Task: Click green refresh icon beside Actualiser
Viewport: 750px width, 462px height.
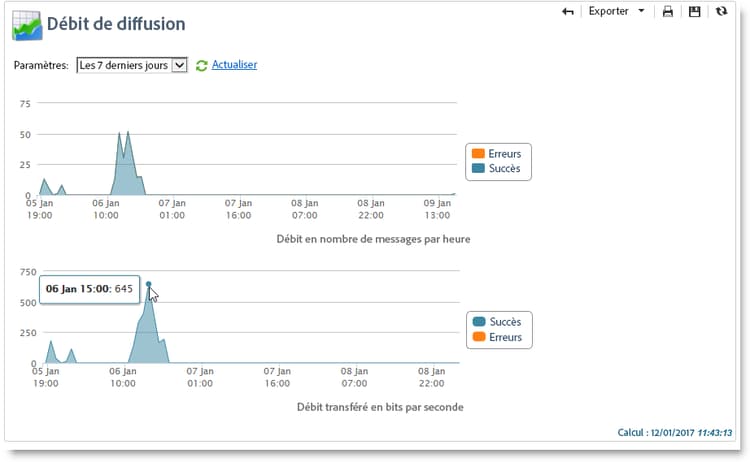Action: pos(201,66)
